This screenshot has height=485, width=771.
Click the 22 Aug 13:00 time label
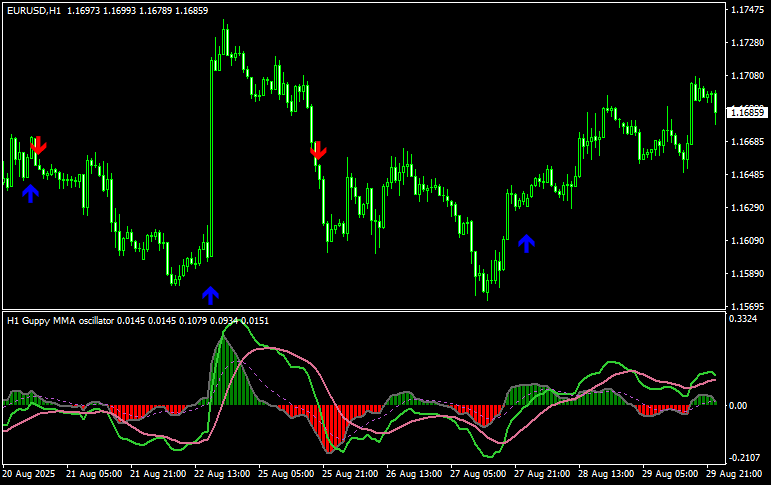222,474
